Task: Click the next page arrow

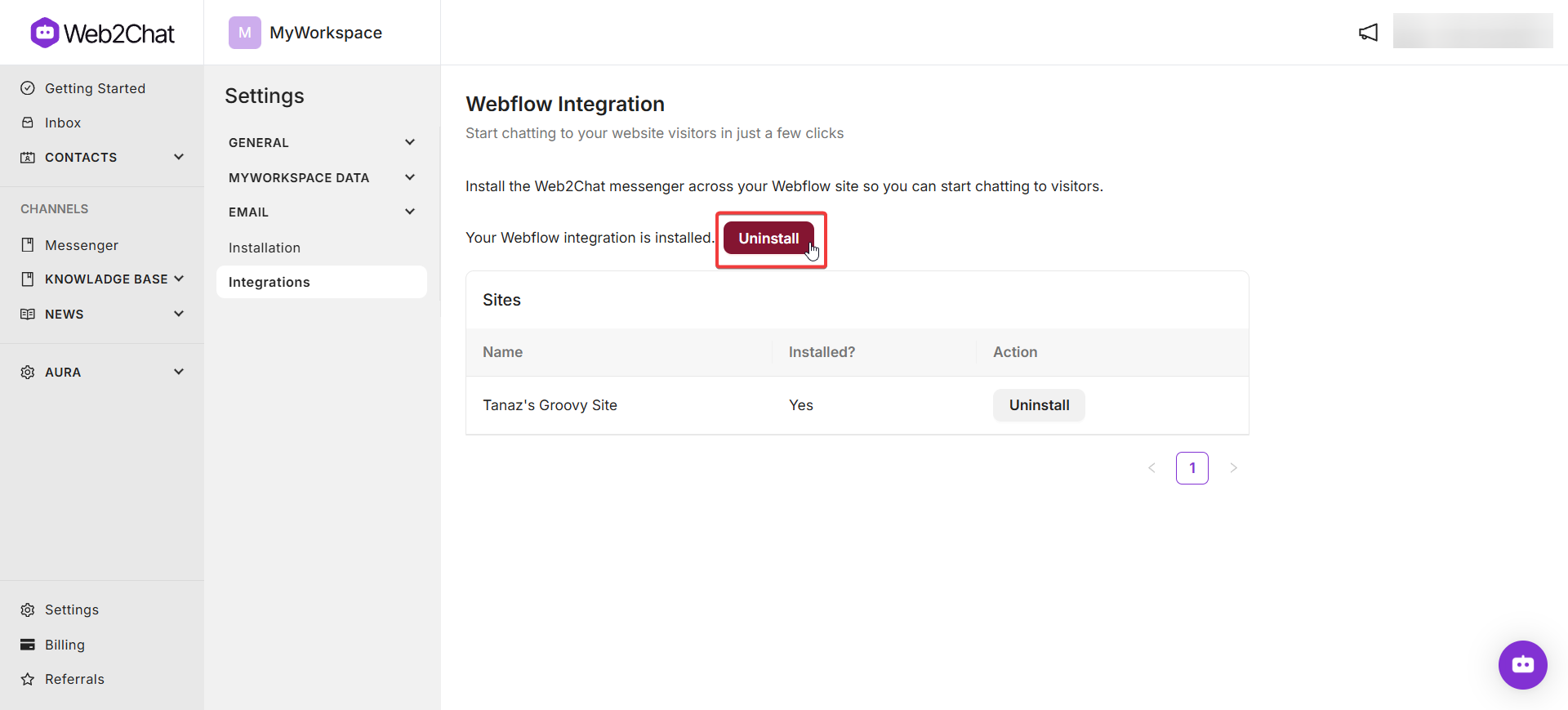Action: (x=1233, y=468)
